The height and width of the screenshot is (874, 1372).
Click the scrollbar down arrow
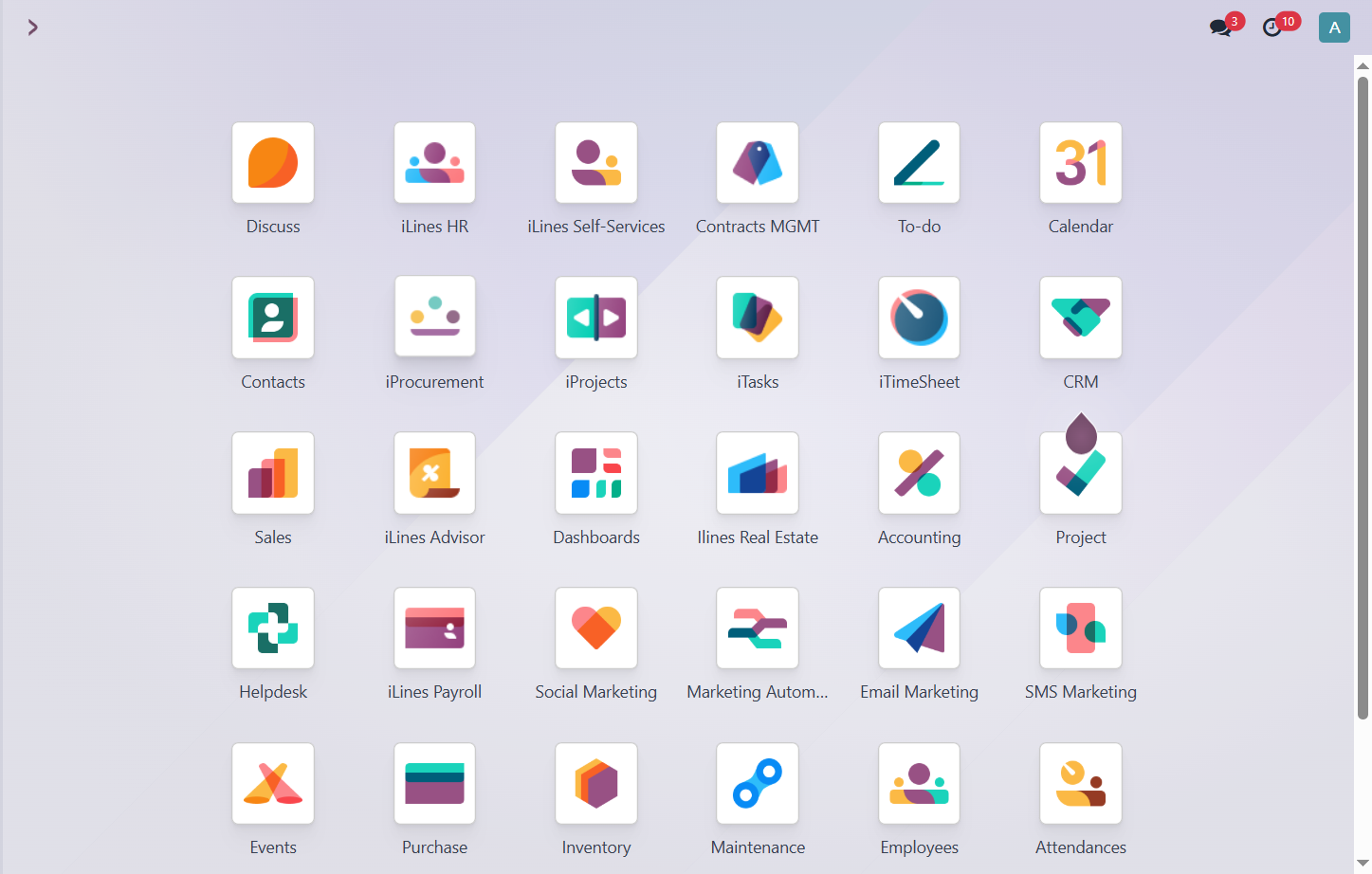(x=1363, y=865)
